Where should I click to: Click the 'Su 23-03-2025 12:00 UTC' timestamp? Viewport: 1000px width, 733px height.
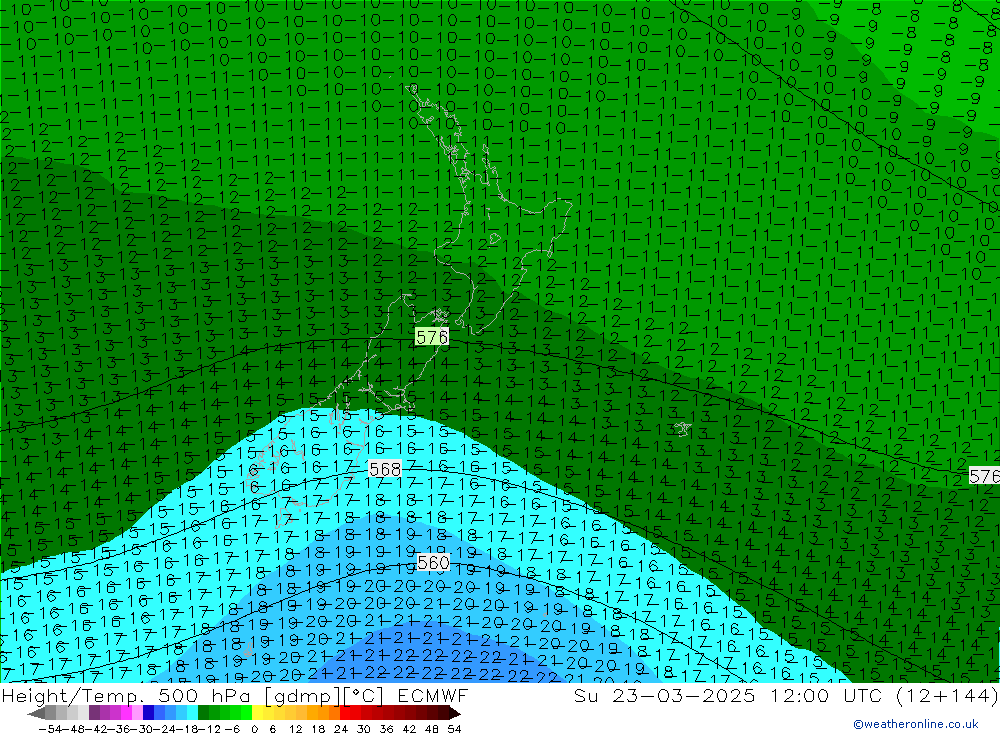pyautogui.click(x=728, y=695)
